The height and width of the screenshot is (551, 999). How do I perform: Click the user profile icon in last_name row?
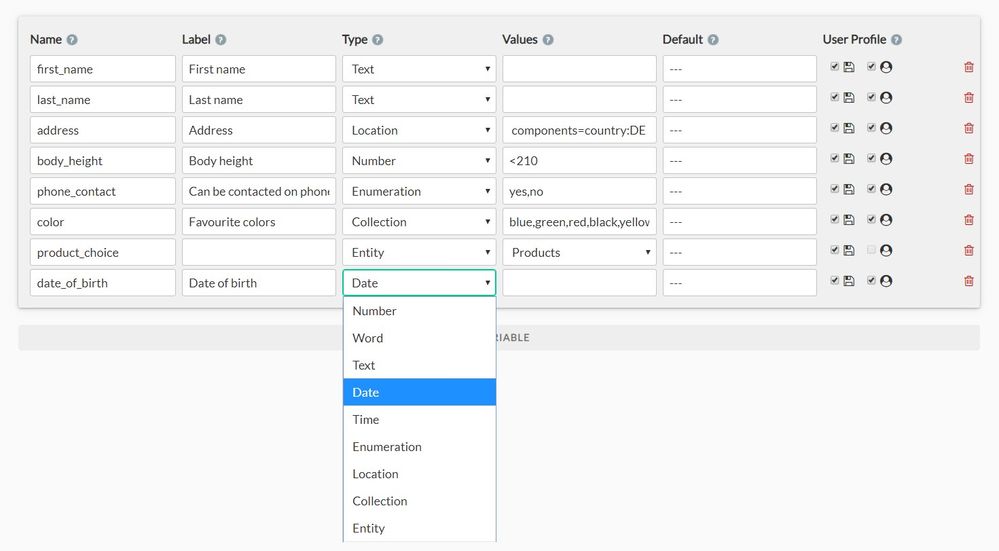pyautogui.click(x=886, y=97)
